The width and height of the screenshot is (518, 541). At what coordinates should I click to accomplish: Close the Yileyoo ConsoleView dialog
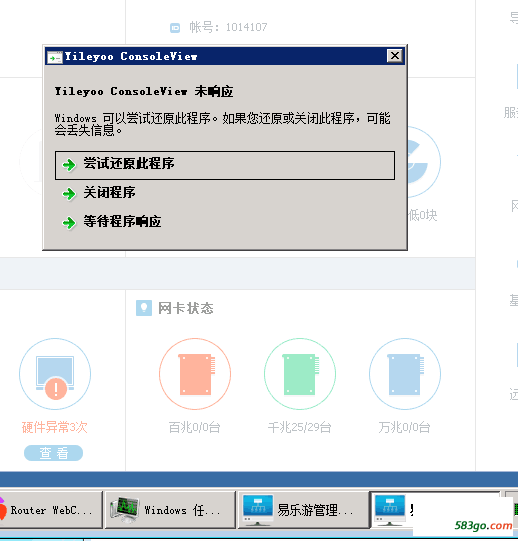(395, 56)
